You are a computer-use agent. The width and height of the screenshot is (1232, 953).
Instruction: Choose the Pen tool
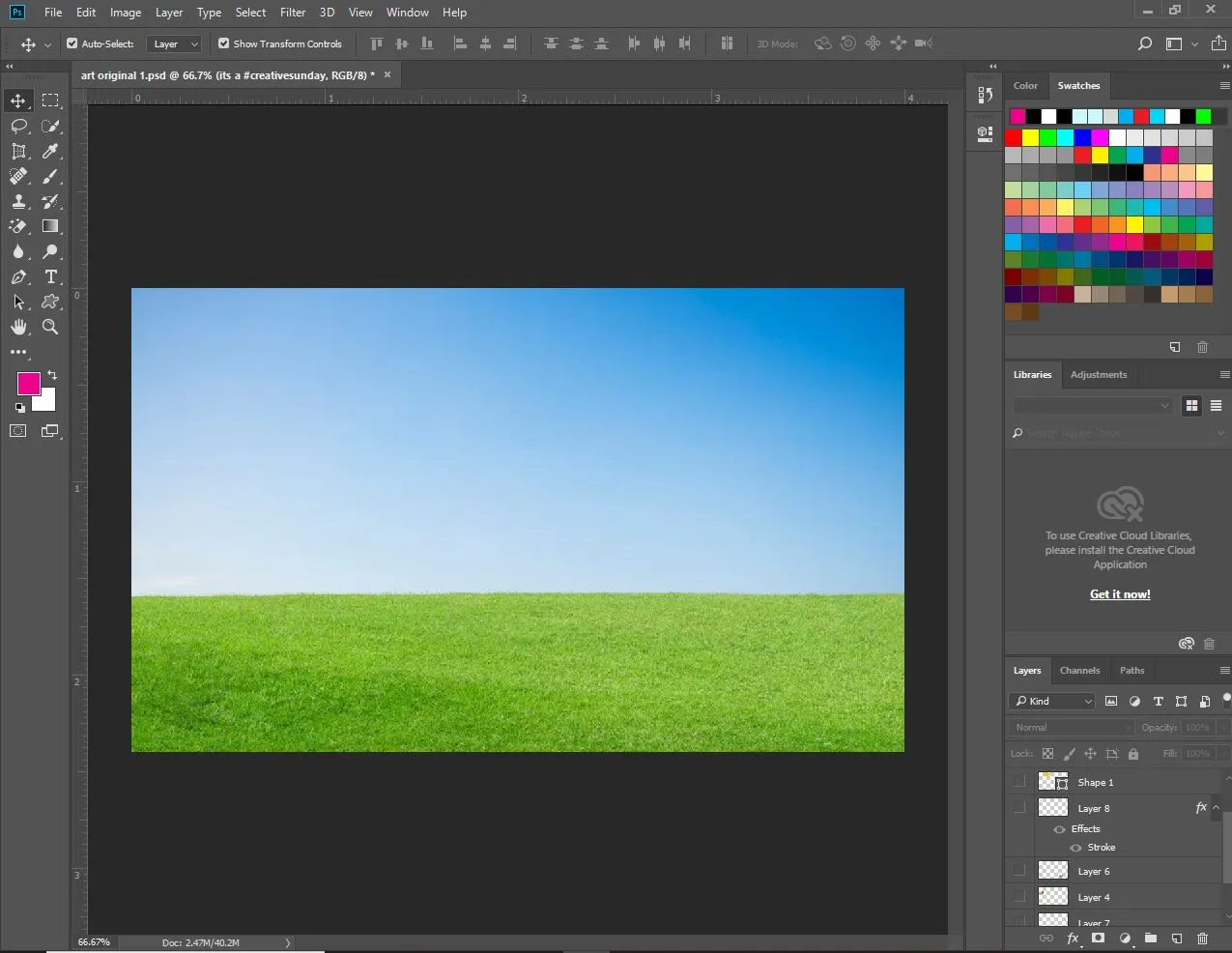18,277
